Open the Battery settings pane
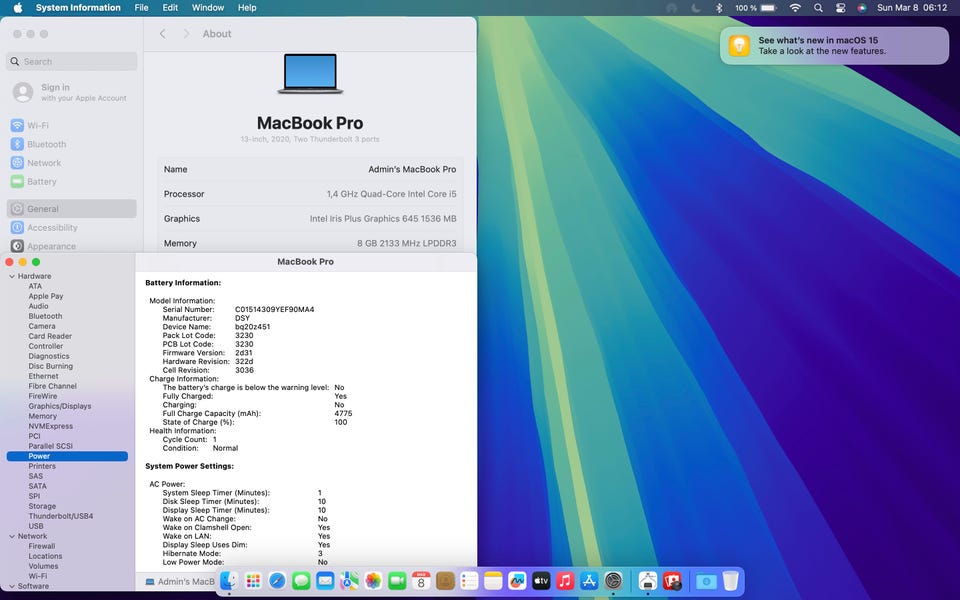960x600 pixels. tap(42, 182)
